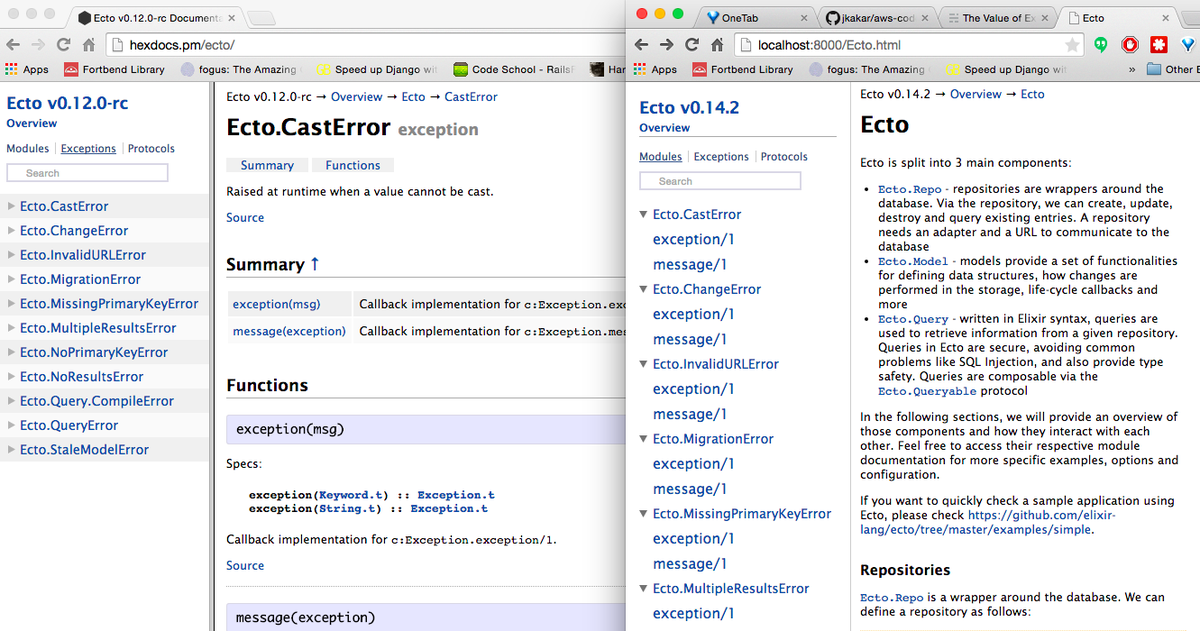1200x631 pixels.
Task: Select Exceptions tab in localhost sidebar
Action: tap(721, 157)
